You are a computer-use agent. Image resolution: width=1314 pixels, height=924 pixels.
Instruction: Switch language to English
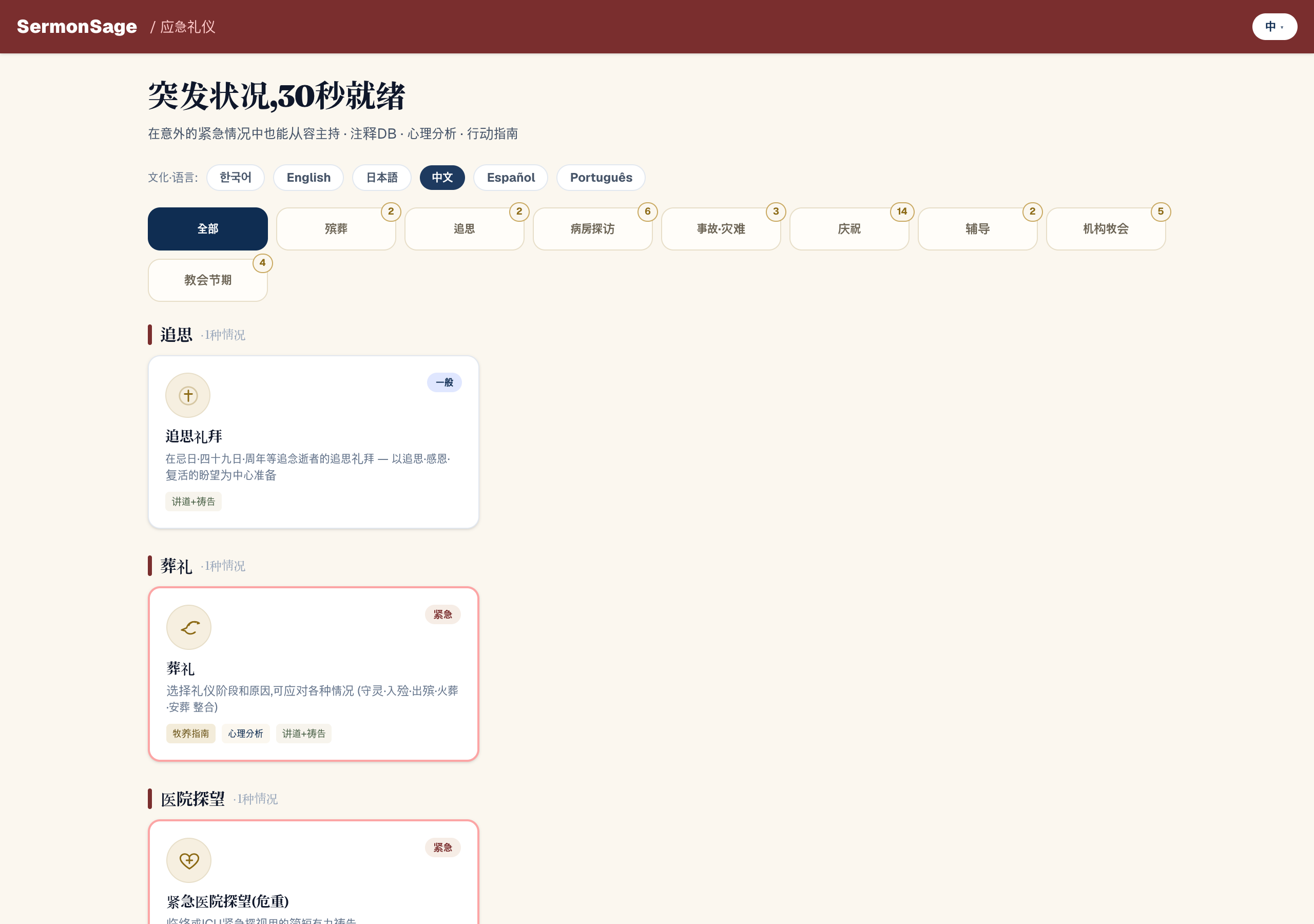pos(308,178)
